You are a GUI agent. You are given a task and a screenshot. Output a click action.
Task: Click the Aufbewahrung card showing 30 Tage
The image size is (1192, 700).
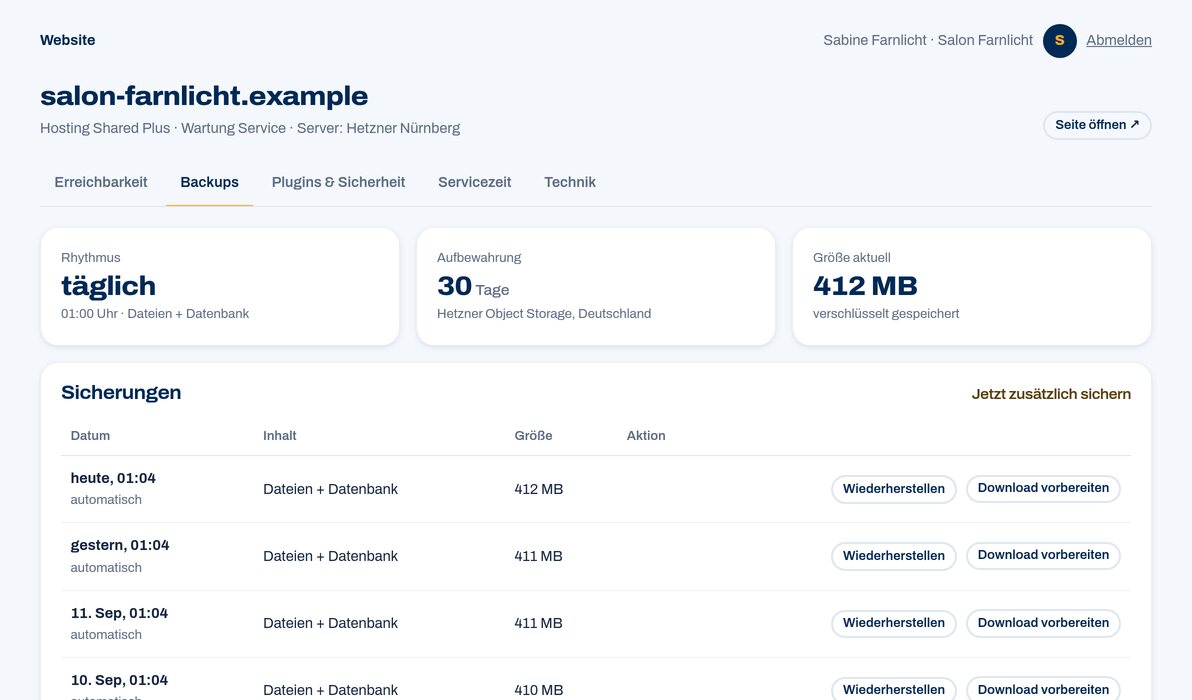[596, 287]
